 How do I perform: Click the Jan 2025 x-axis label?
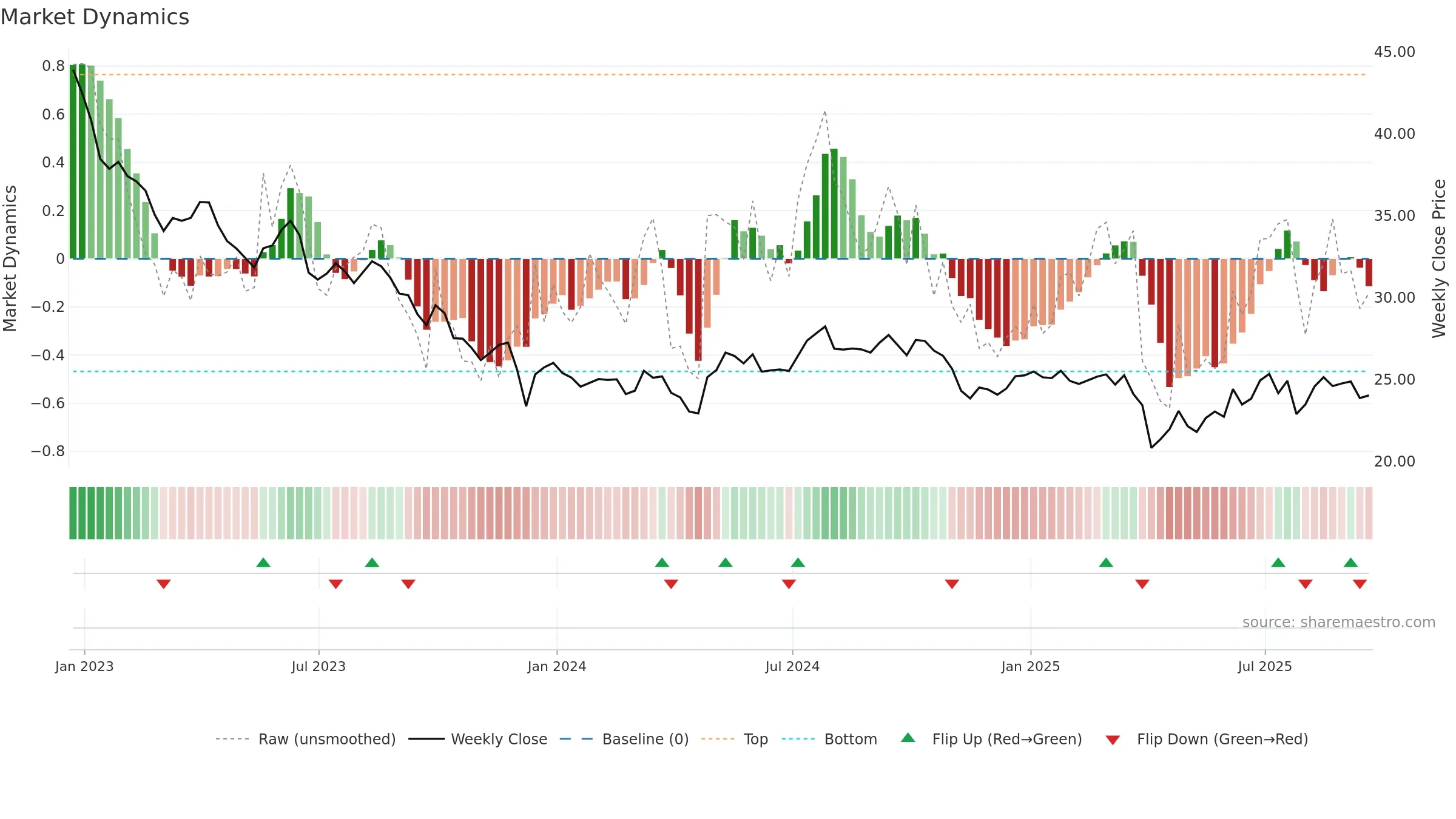tap(1031, 666)
